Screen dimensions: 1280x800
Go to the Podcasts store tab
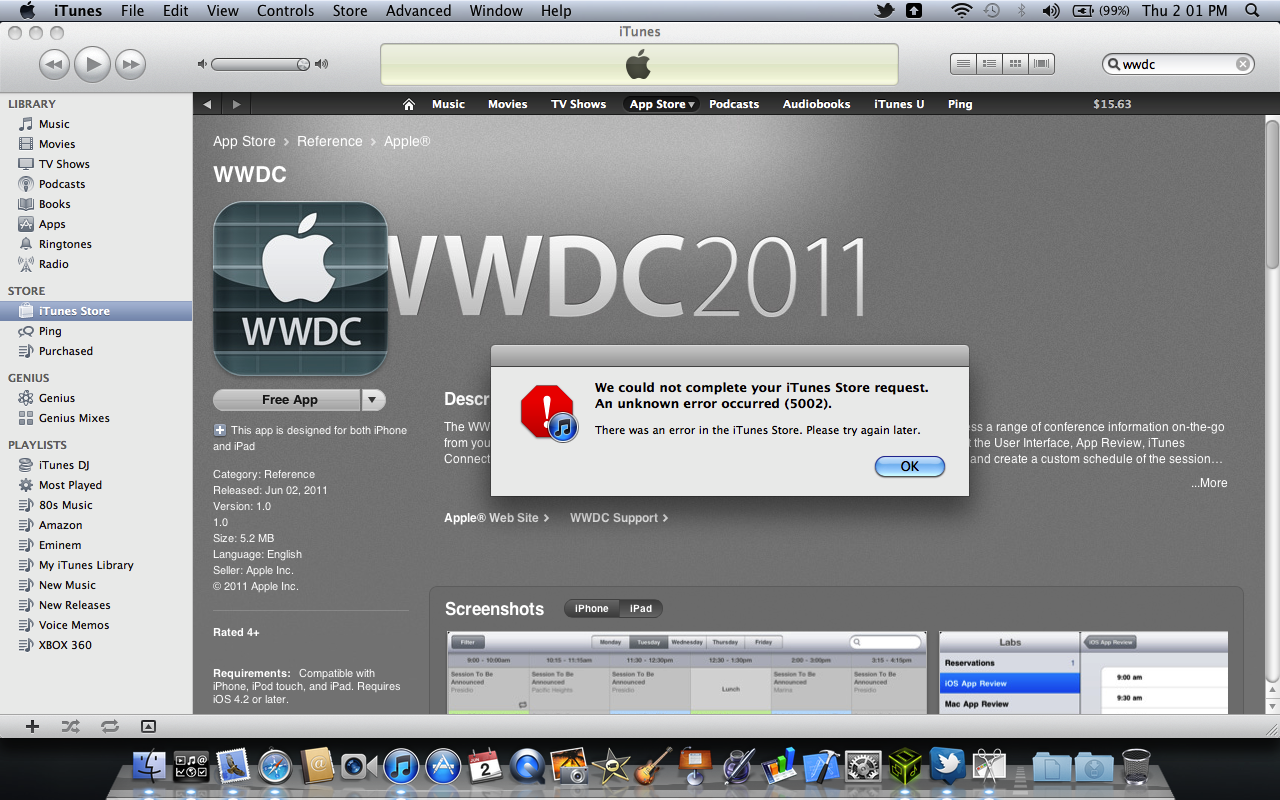click(734, 104)
